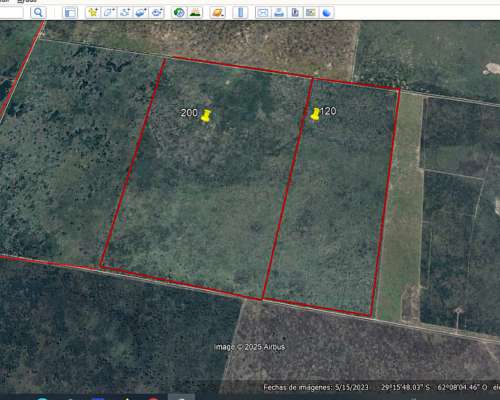Click the longitude 62°08'04.46" O readout

(462, 387)
